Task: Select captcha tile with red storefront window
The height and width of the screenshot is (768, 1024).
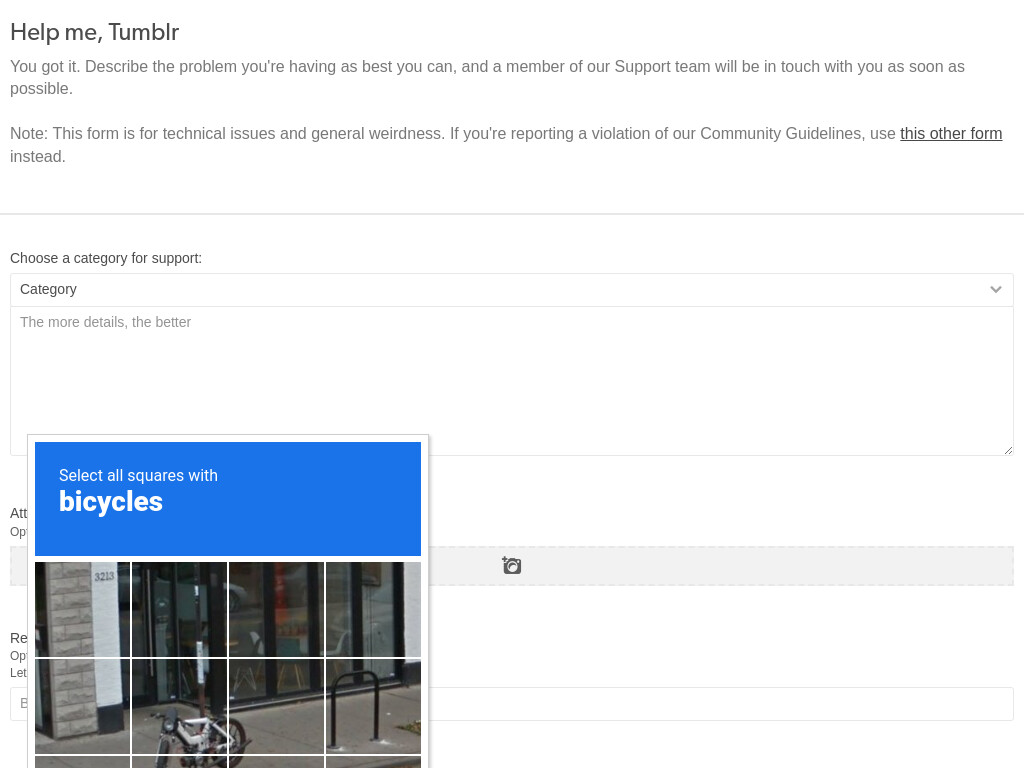Action: click(x=276, y=609)
